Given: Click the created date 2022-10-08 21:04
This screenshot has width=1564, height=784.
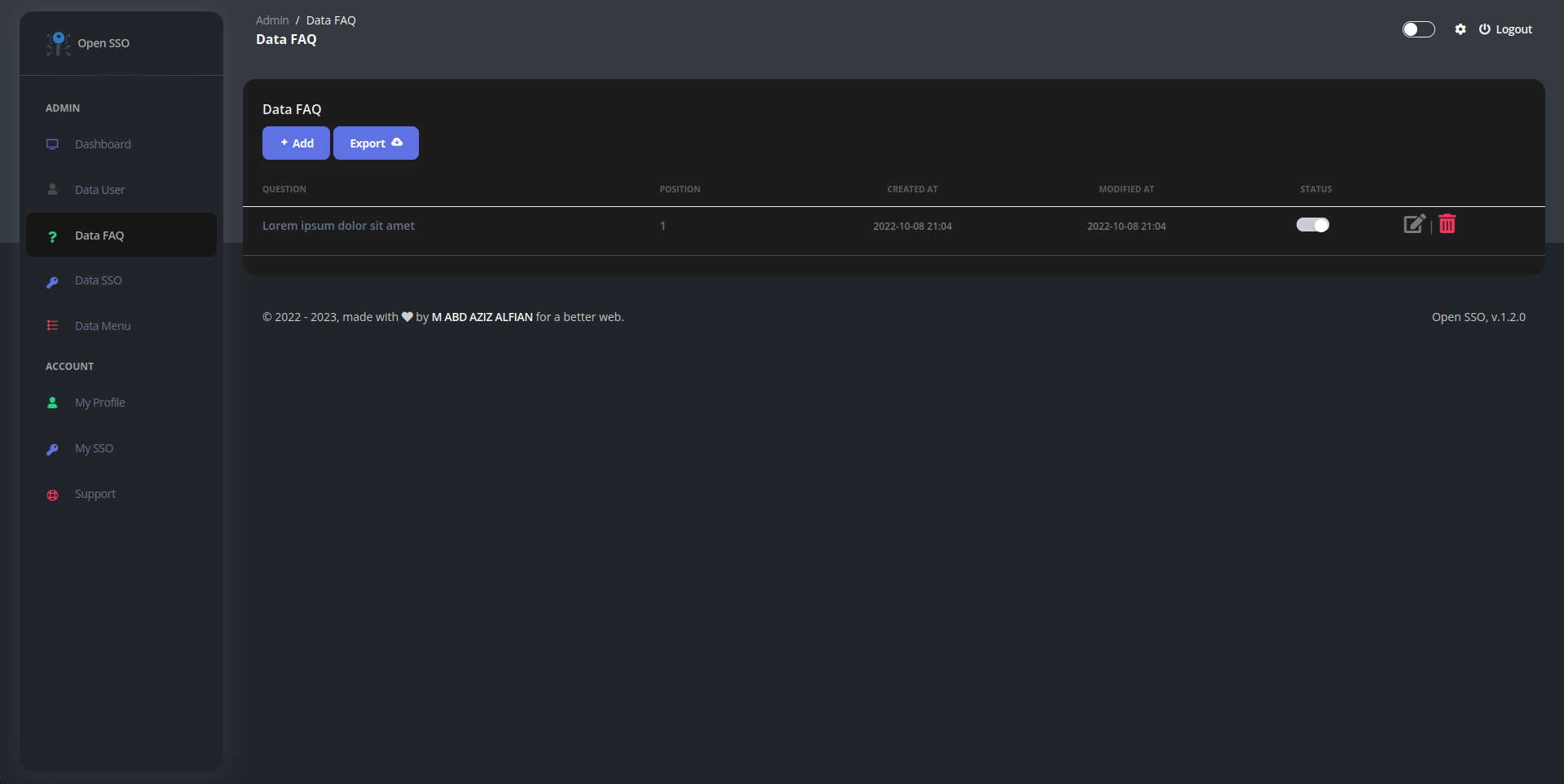Looking at the screenshot, I should coord(913,226).
